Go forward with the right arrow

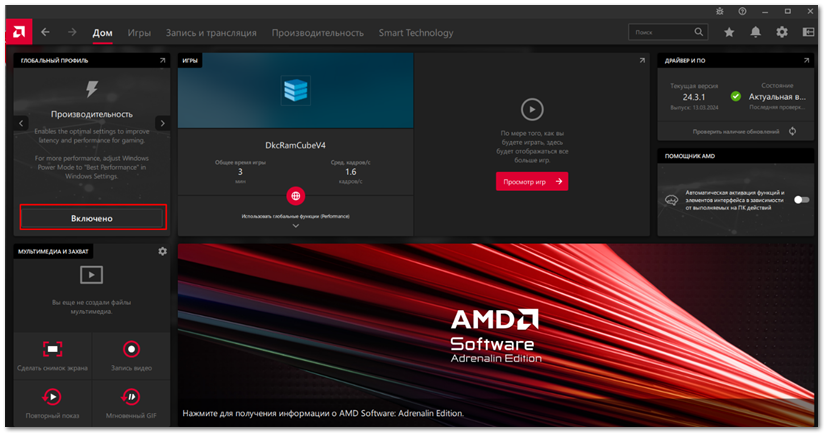point(72,32)
